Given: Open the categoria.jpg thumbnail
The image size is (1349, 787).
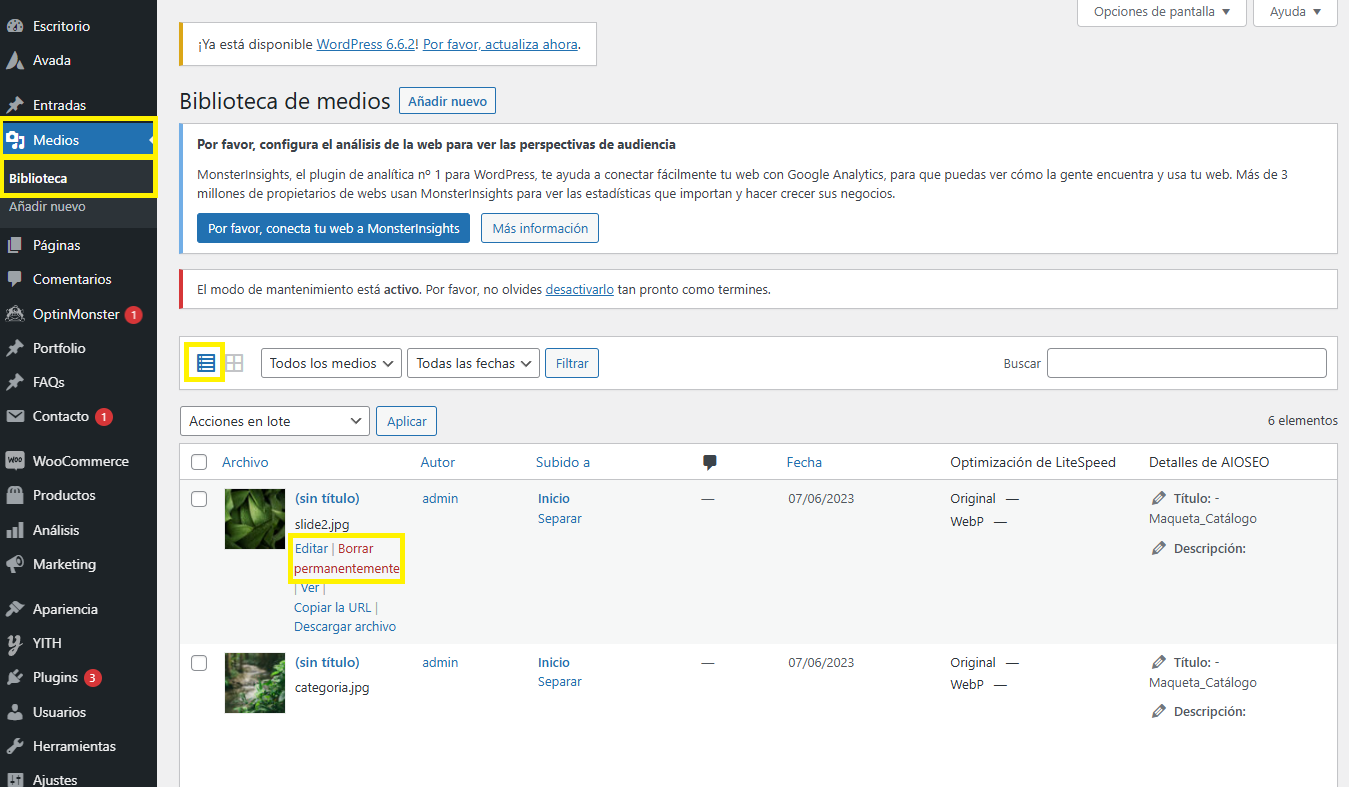Looking at the screenshot, I should coord(255,683).
